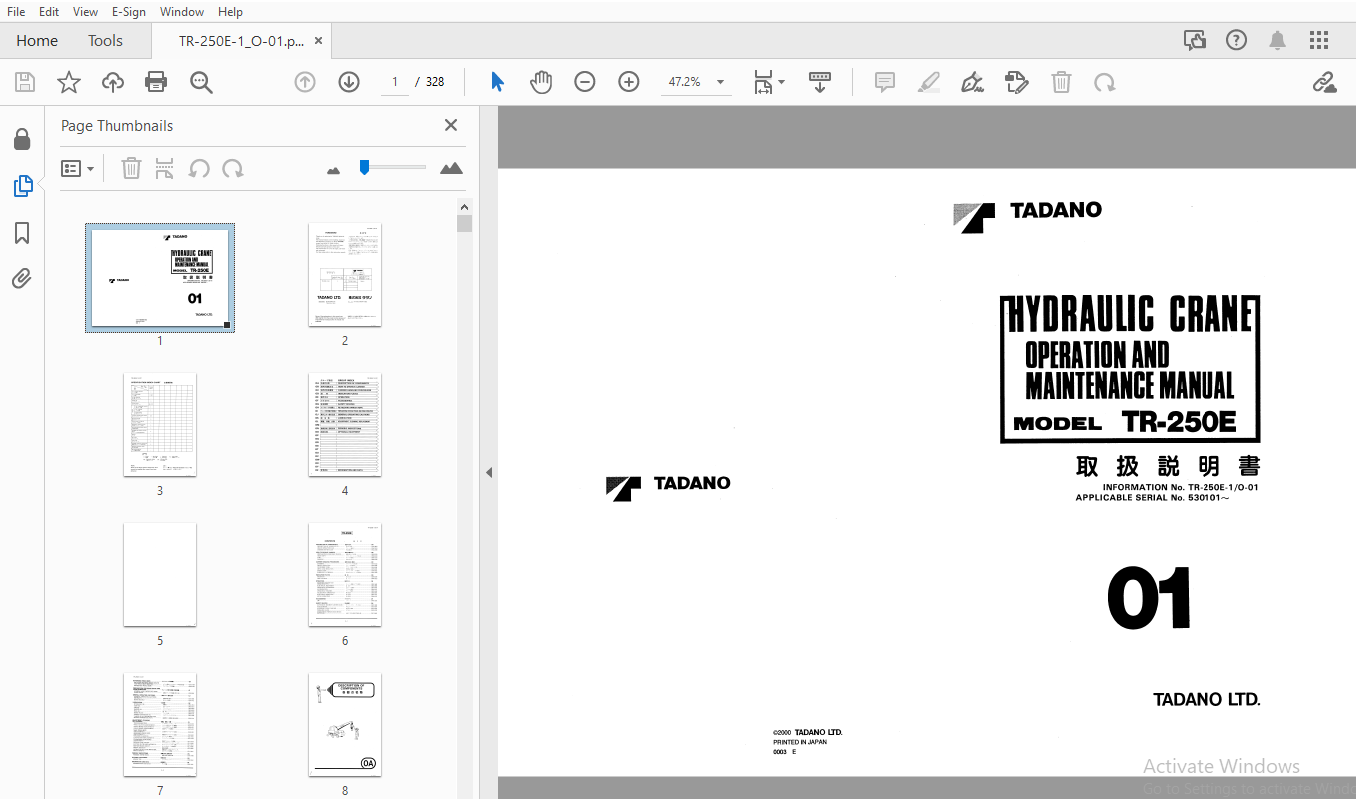Open the Help menu
Viewport: 1356px width, 799px height.
pos(230,11)
